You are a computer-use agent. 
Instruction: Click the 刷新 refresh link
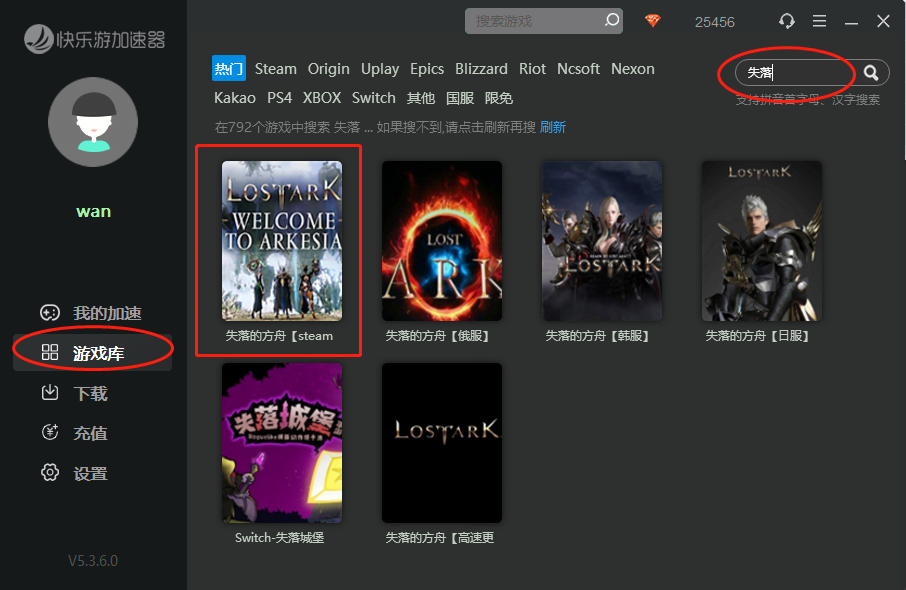coord(552,127)
